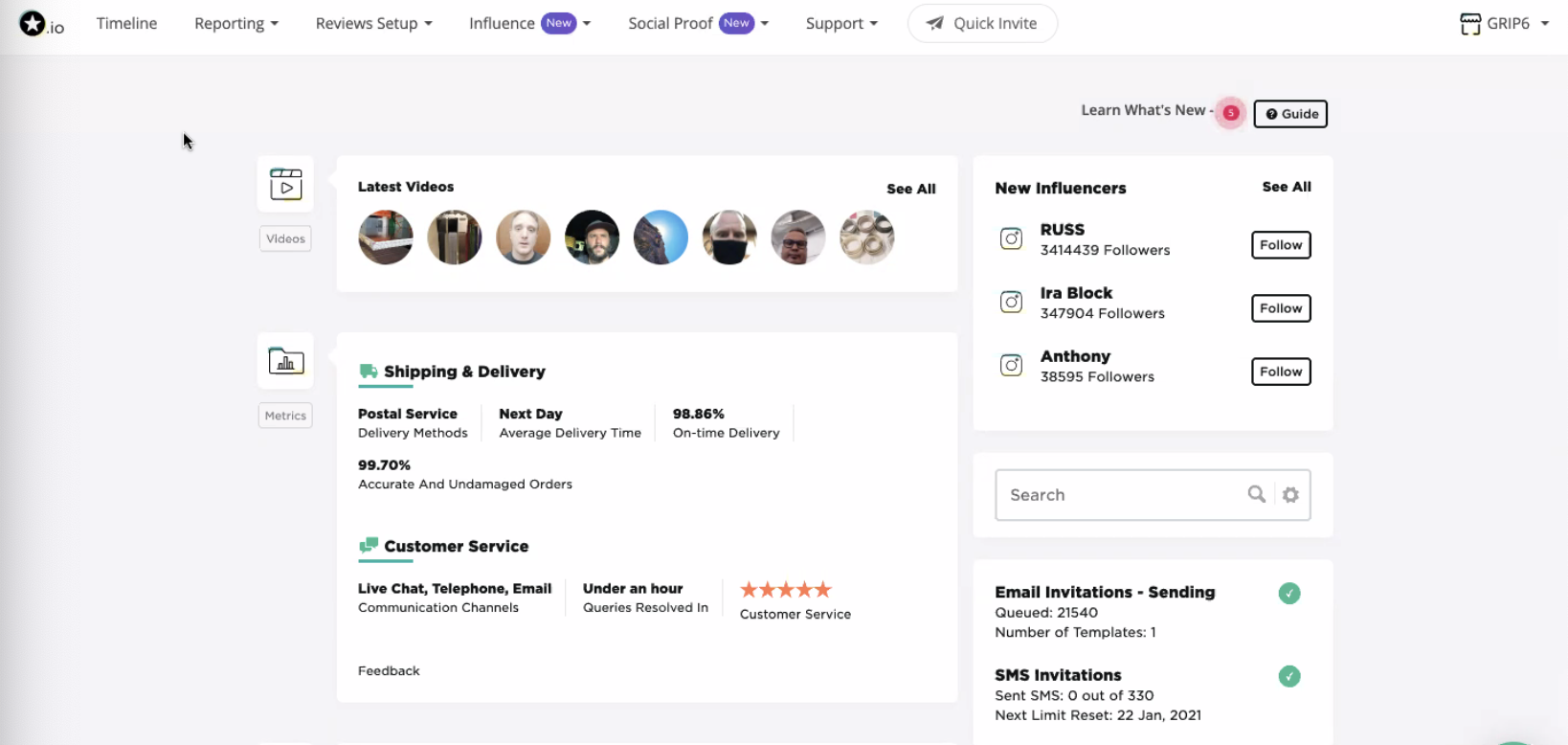
Task: Open the Videos section icon
Action: (x=285, y=184)
